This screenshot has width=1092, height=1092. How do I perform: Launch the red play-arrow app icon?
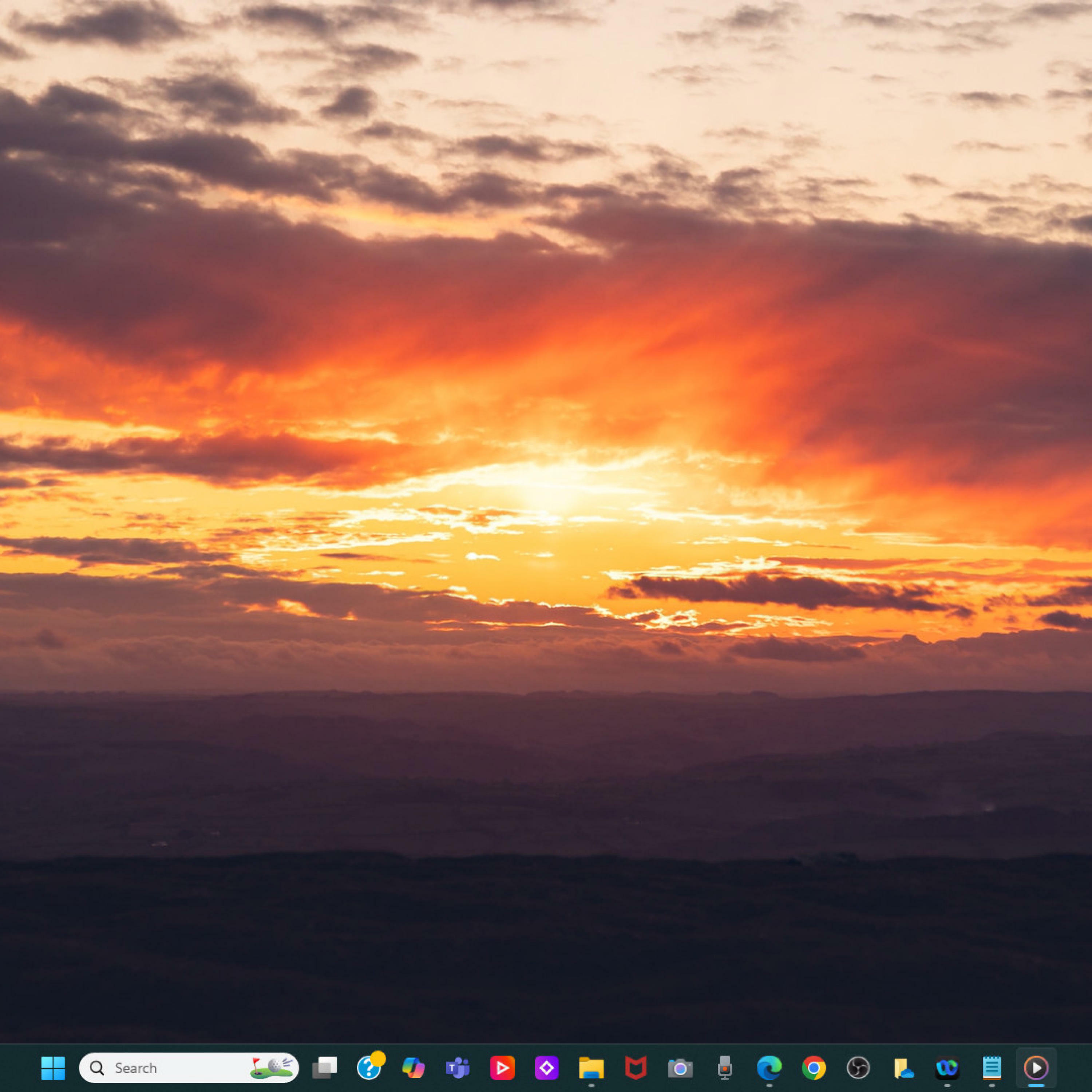502,1068
